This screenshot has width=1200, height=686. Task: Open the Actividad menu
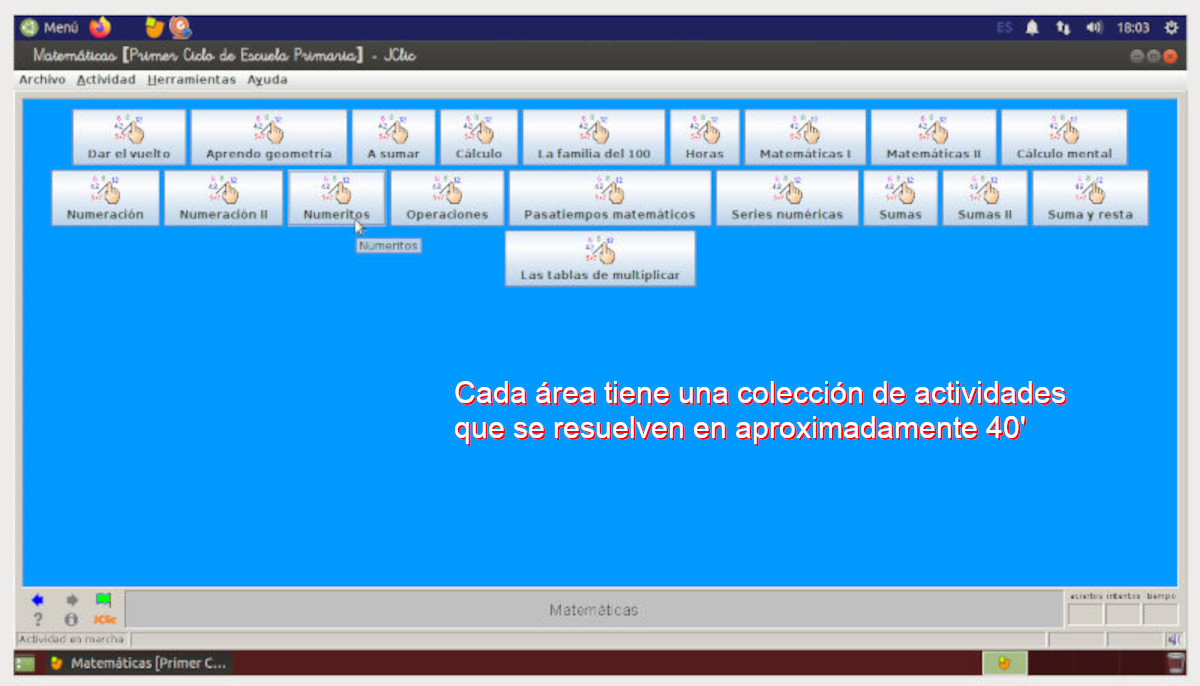(106, 80)
